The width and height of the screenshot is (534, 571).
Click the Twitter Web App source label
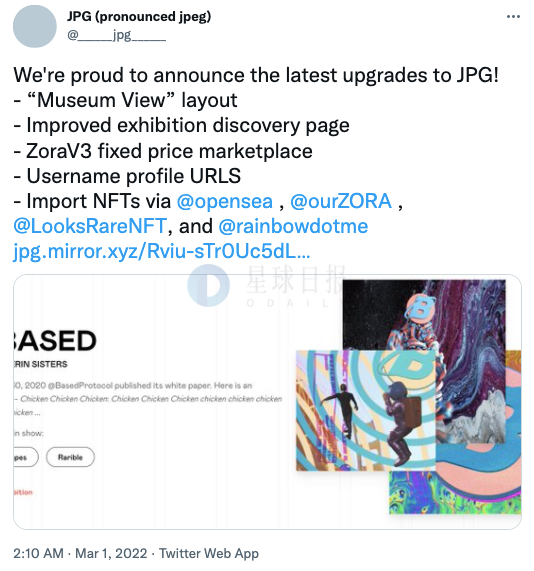[209, 553]
